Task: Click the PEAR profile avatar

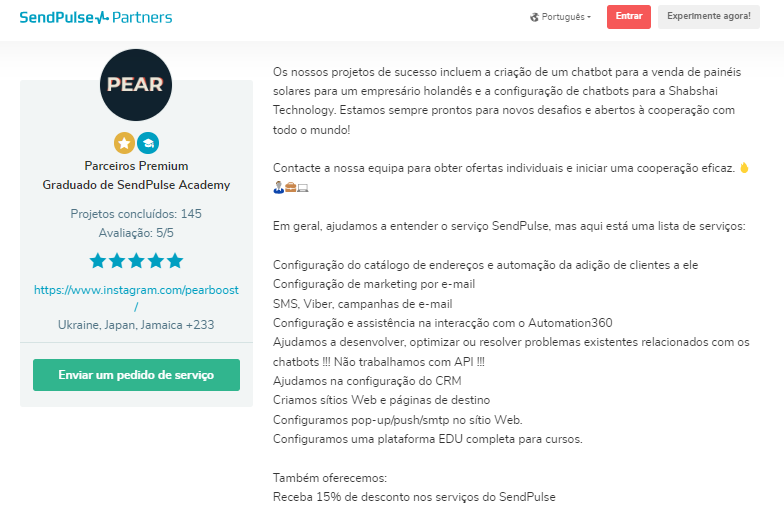Action: click(136, 85)
